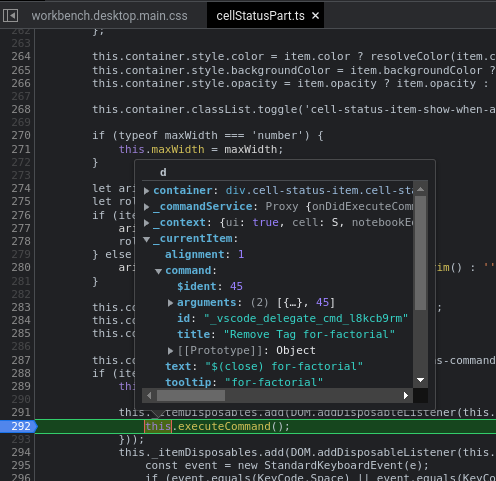Click the alignment: 1 row
Screen dimensions: 496x481
click(x=204, y=255)
